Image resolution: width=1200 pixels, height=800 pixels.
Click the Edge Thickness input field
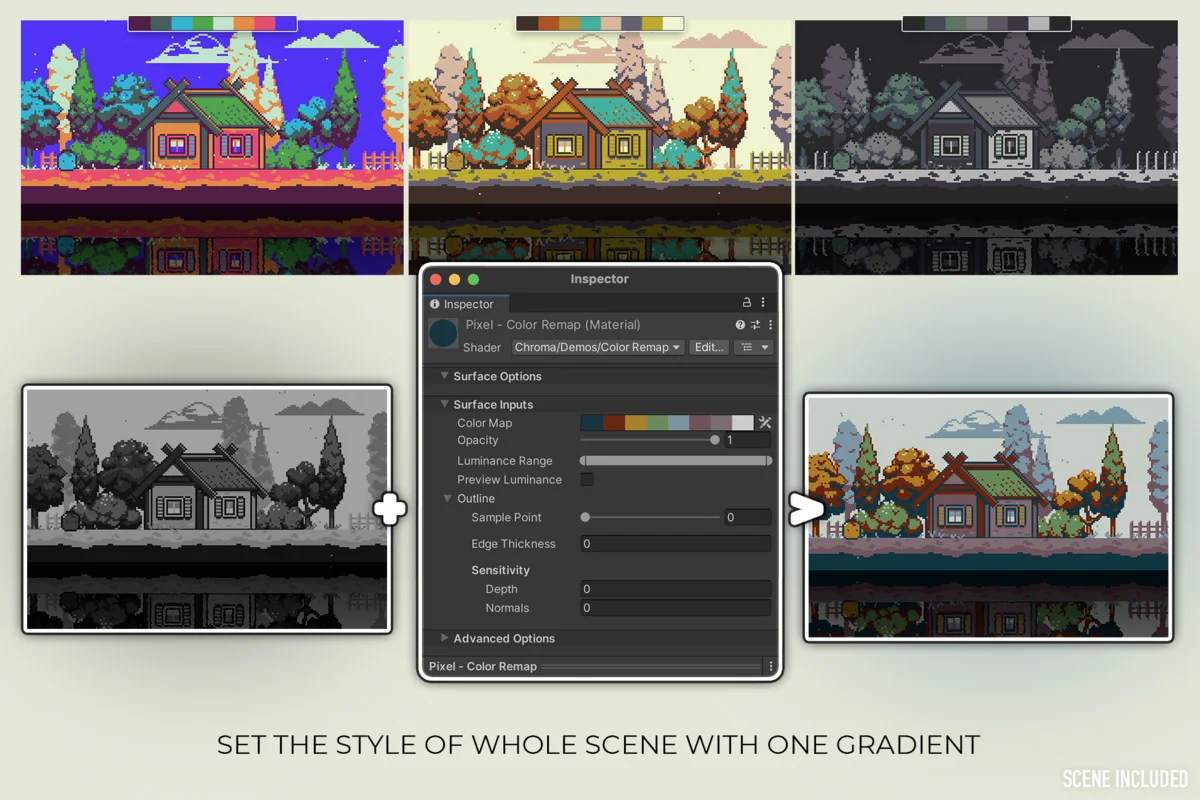(675, 544)
